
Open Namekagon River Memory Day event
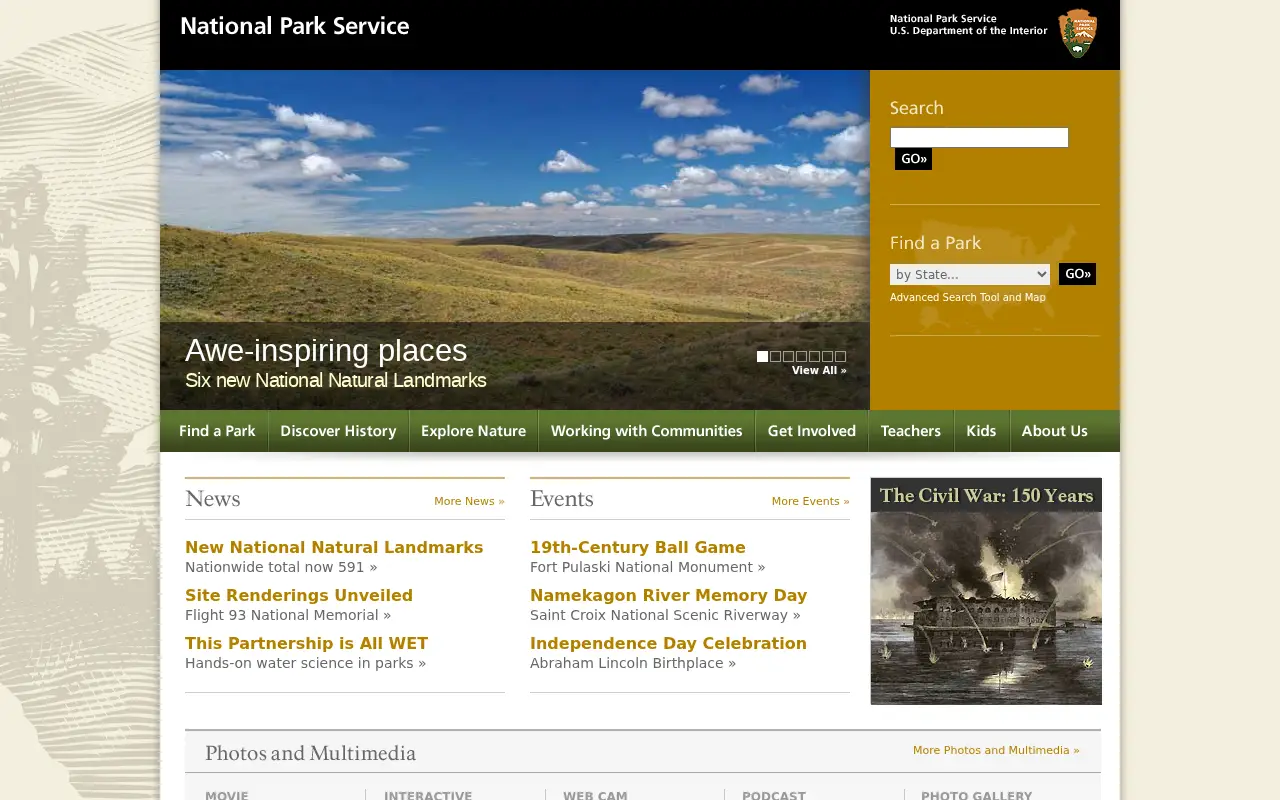668,595
